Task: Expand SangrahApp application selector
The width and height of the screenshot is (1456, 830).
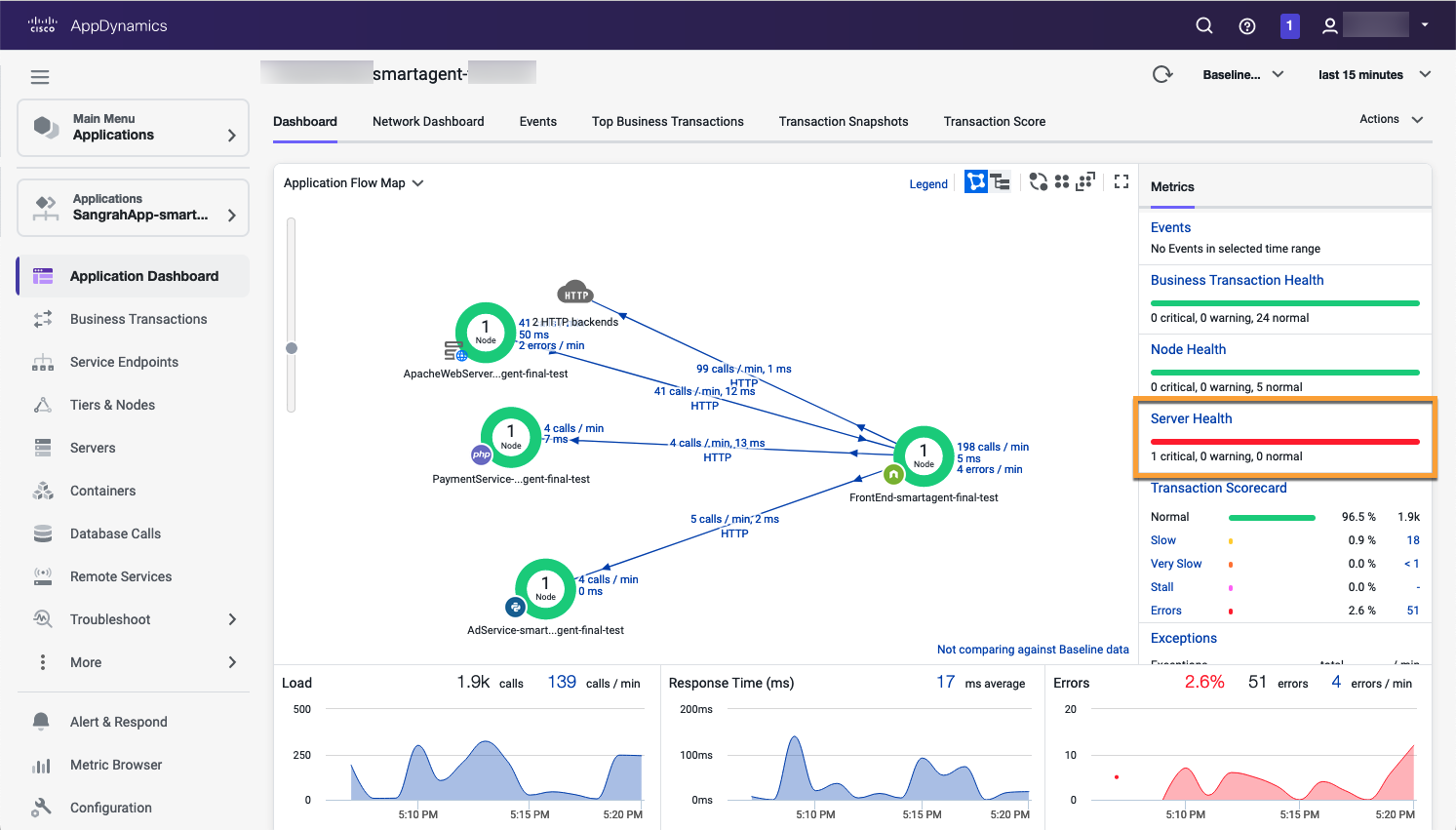Action: (x=133, y=208)
